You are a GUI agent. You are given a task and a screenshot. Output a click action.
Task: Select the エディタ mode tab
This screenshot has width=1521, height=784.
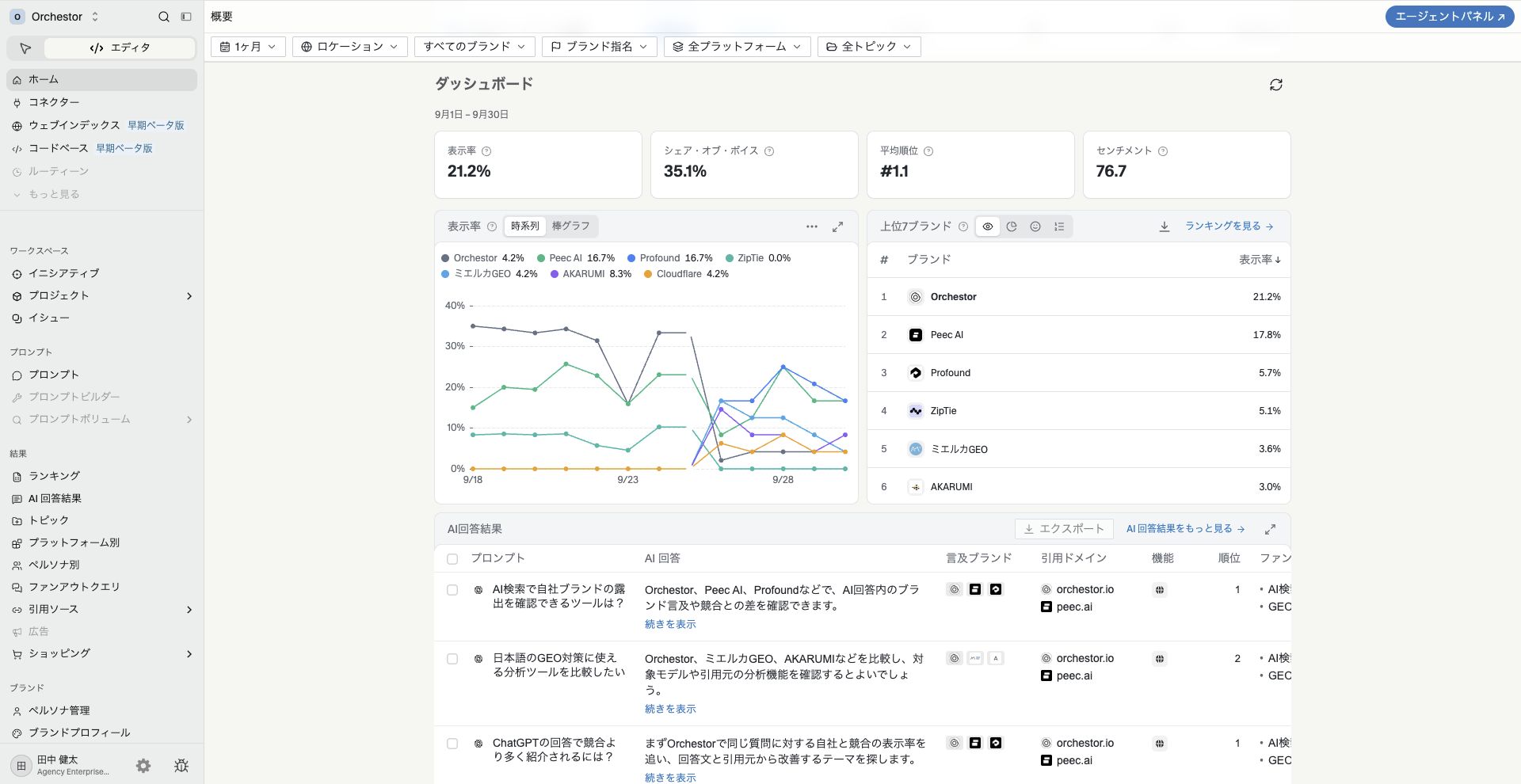[x=120, y=48]
